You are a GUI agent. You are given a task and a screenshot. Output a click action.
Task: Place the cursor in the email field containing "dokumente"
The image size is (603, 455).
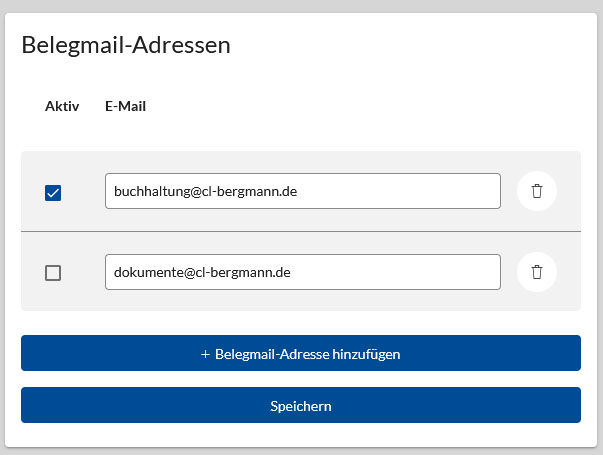tap(303, 272)
